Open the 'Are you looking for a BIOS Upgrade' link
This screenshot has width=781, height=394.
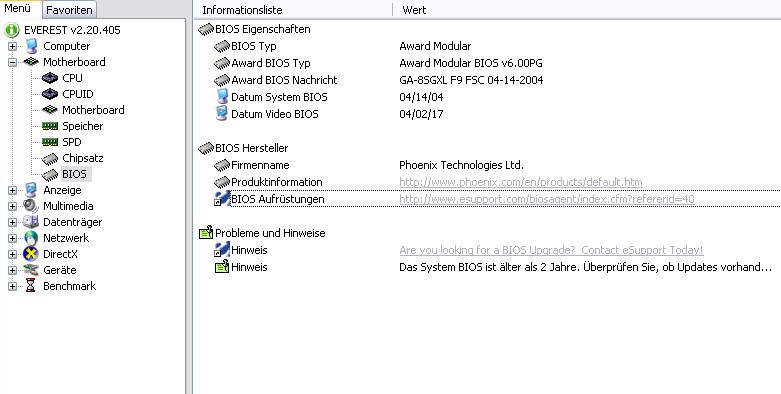pos(551,250)
